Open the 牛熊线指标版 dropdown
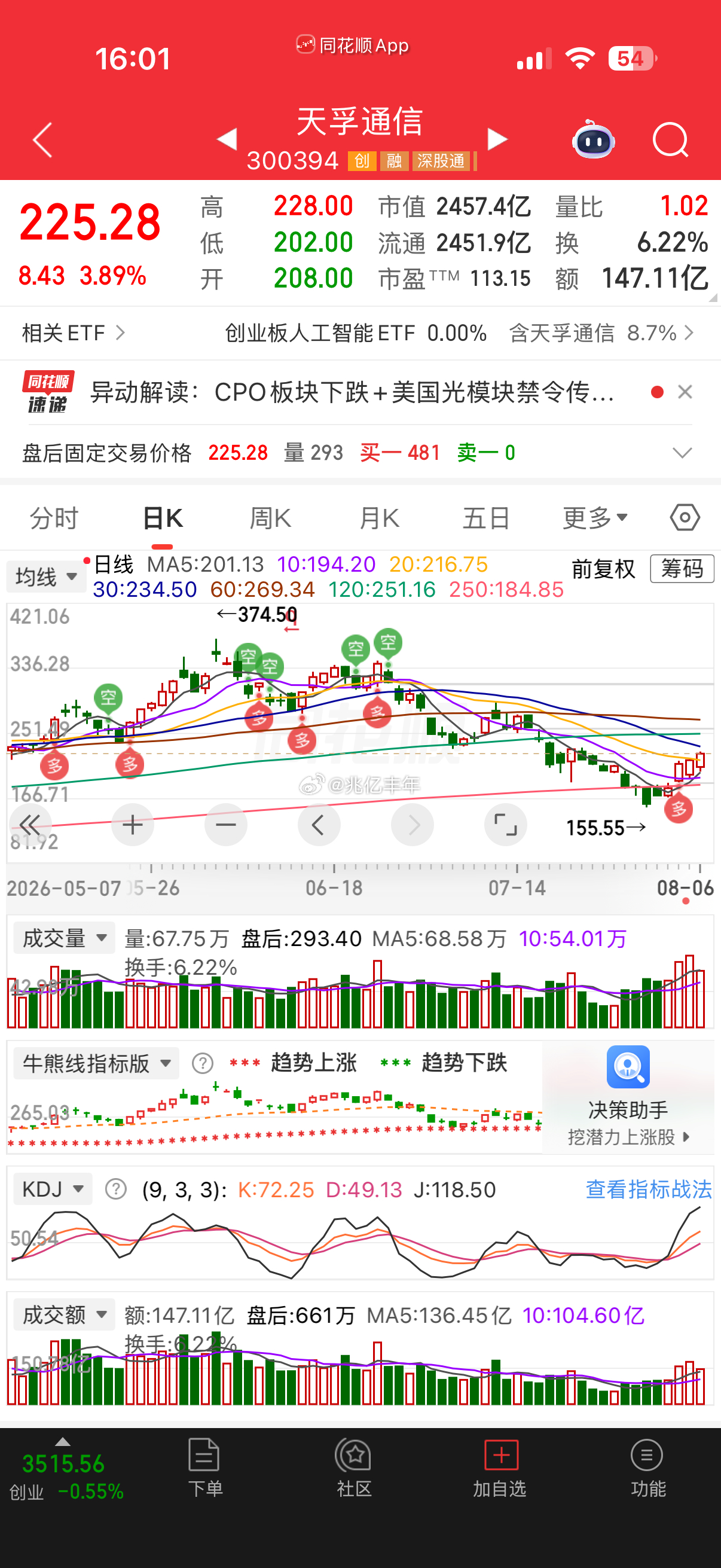Screen dimensions: 721x1568 [x=96, y=1063]
